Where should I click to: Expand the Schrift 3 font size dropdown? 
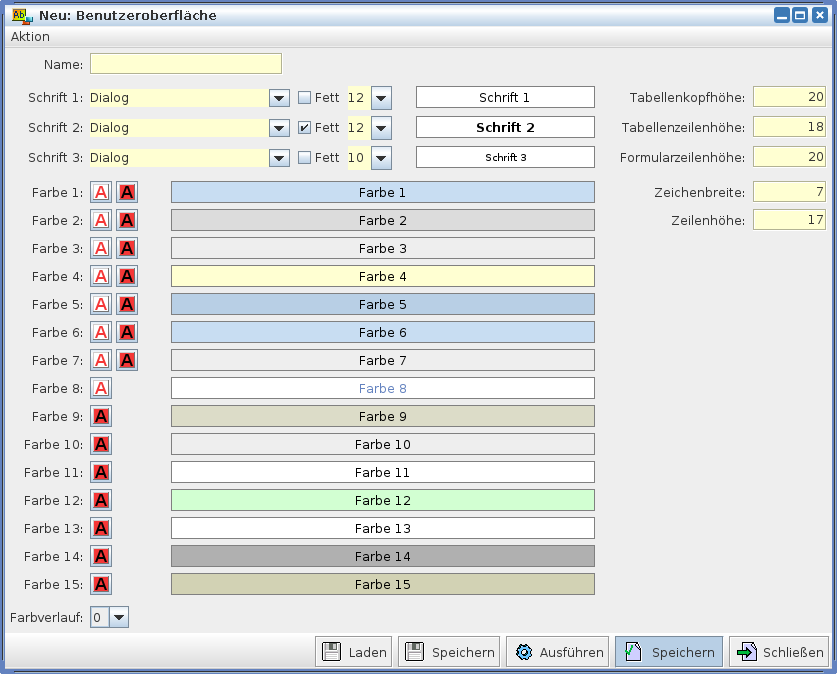[381, 158]
